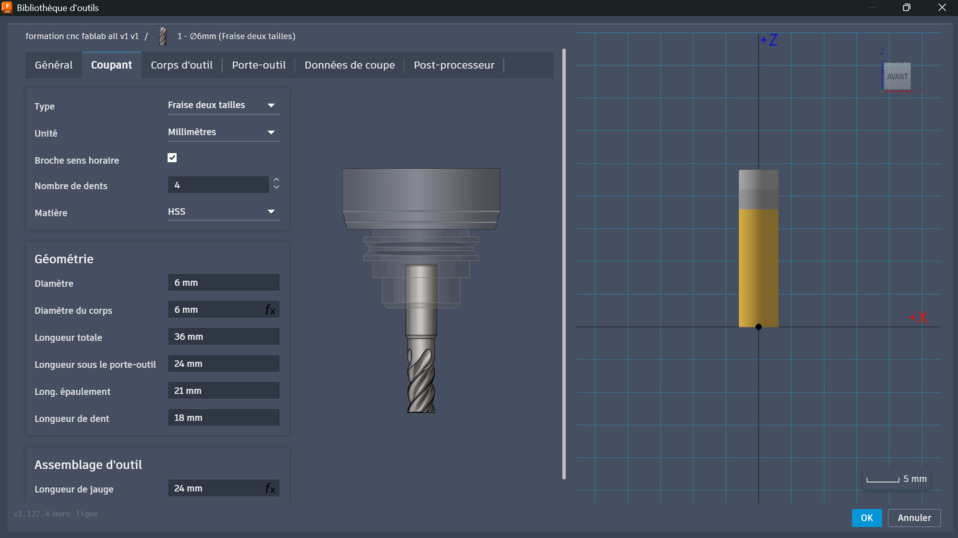The height and width of the screenshot is (538, 958).
Task: Open fx expression for Longueur de jauge
Action: 270,489
